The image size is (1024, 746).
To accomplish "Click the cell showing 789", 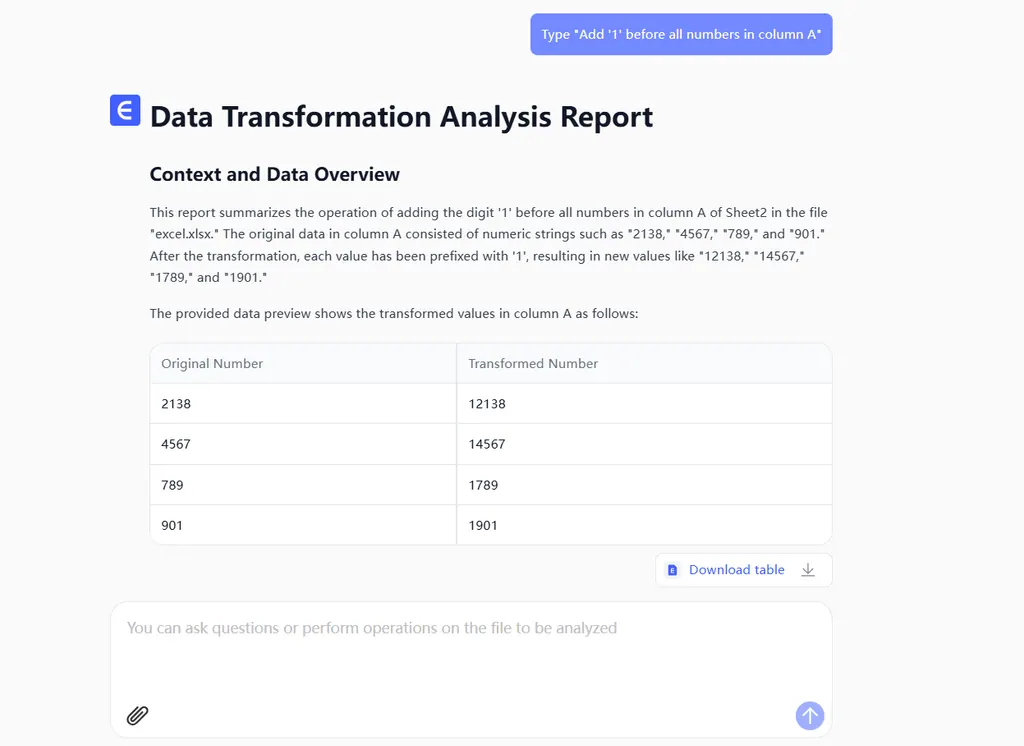I will [x=172, y=485].
